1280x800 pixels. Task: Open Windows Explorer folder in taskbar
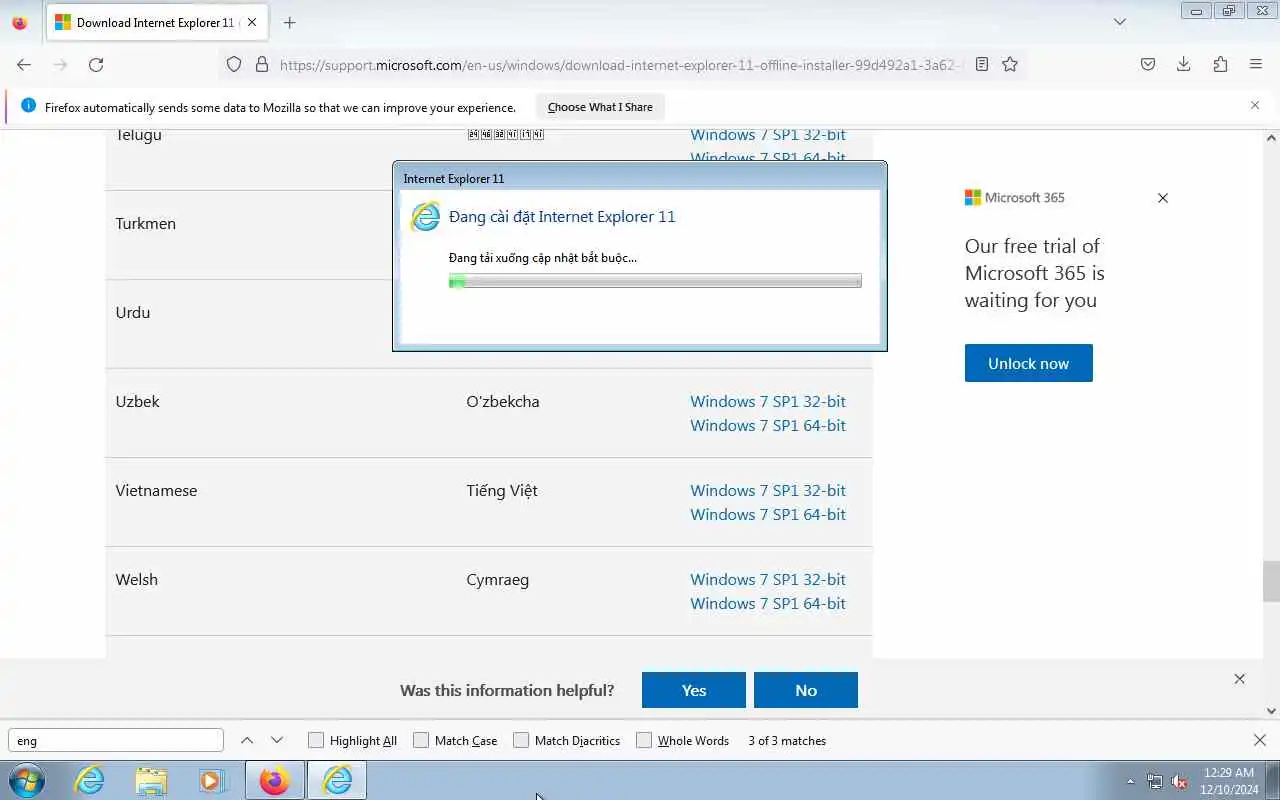pos(151,780)
